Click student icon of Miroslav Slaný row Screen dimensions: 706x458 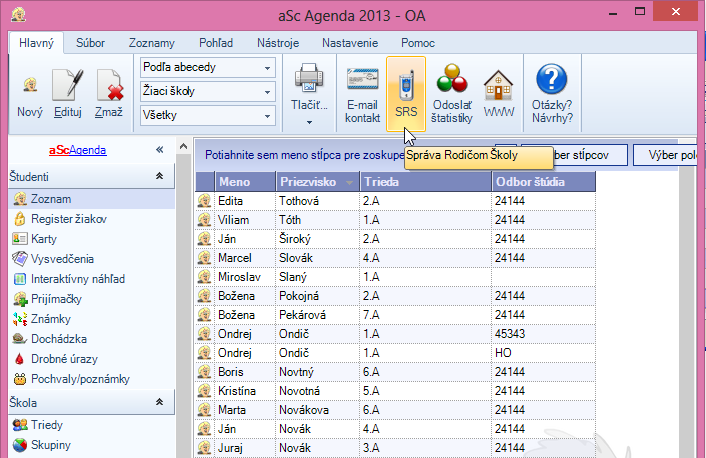204,277
